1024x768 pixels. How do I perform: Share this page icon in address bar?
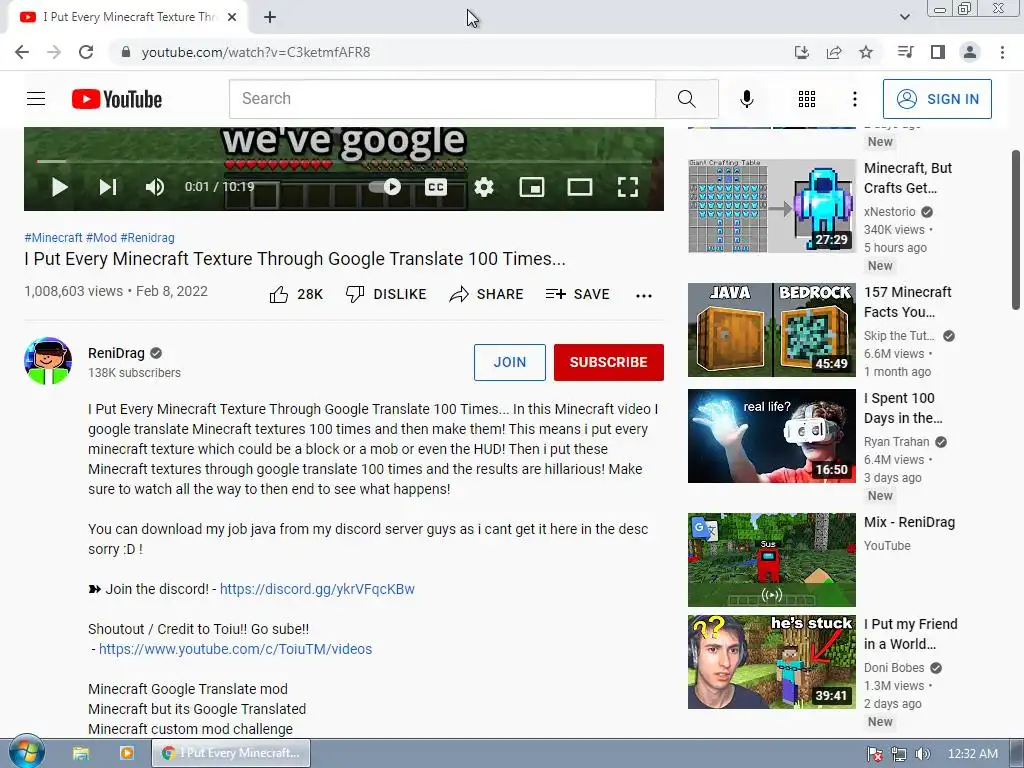coord(834,52)
